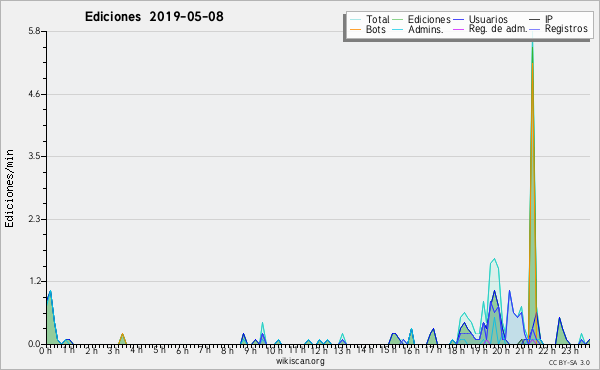The image size is (600, 370).
Task: Click the '22 h' x-axis label
Action: (546, 350)
